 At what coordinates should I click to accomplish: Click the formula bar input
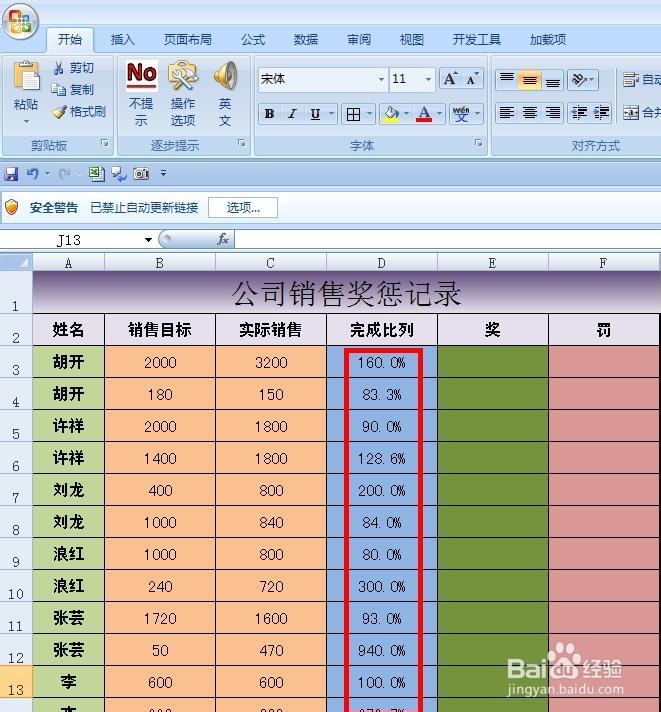447,239
